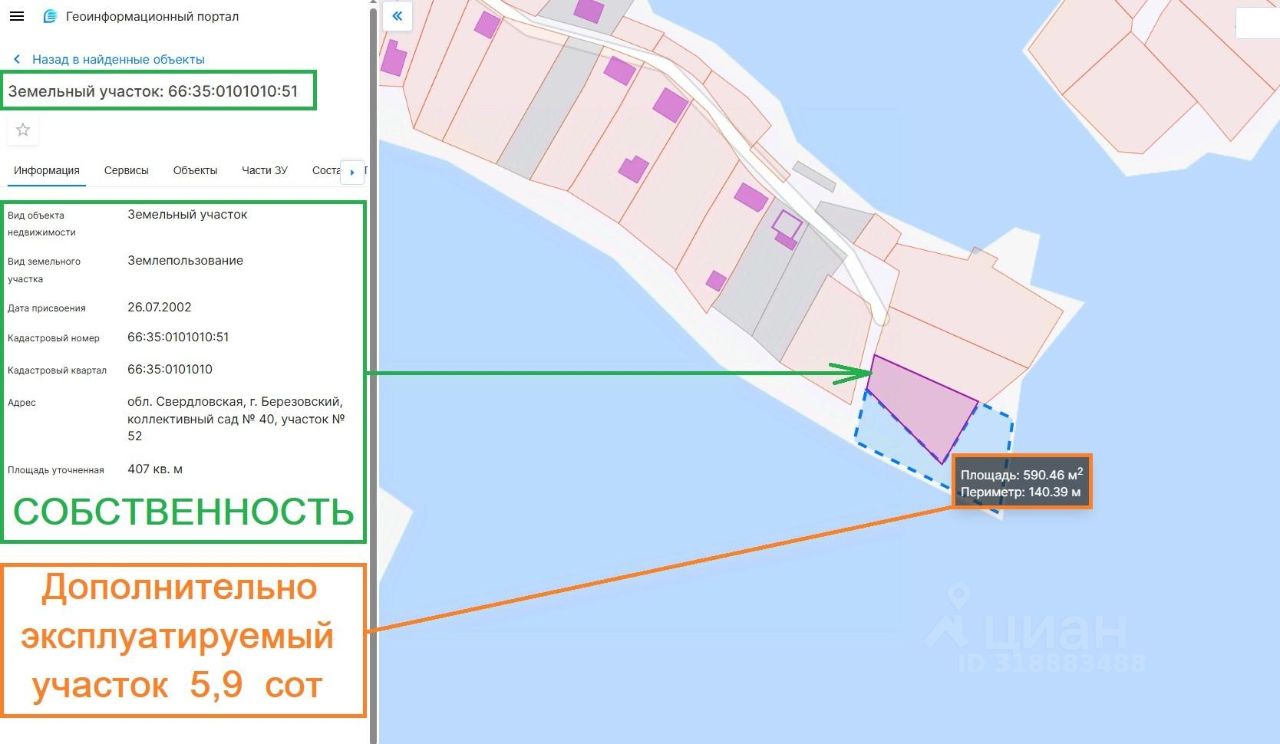Open the Объекты tab
Screen dimensions: 1280x744
click(x=195, y=170)
